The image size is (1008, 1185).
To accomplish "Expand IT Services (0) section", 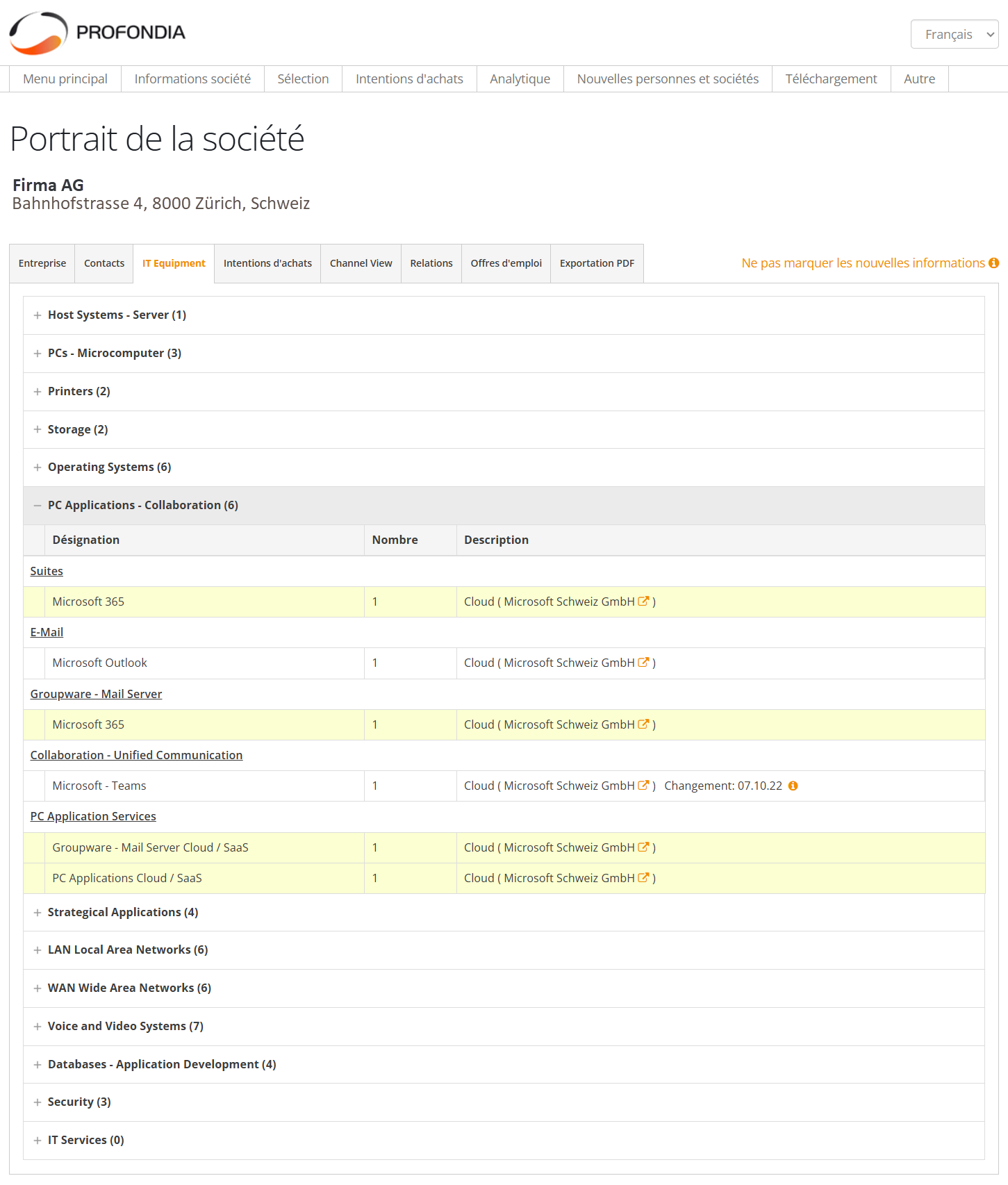I will (504, 1141).
